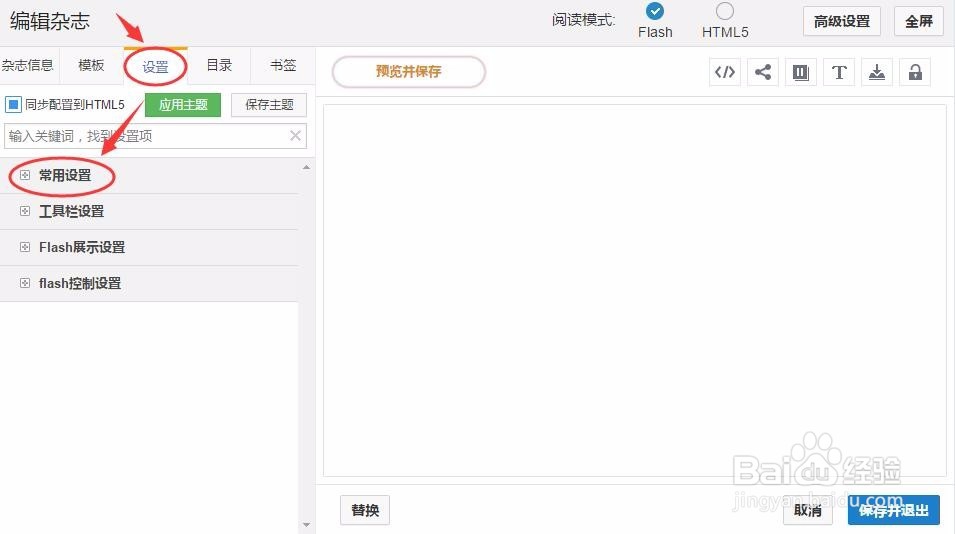The image size is (955, 534).
Task: Click 替换 replace button
Action: click(x=365, y=510)
